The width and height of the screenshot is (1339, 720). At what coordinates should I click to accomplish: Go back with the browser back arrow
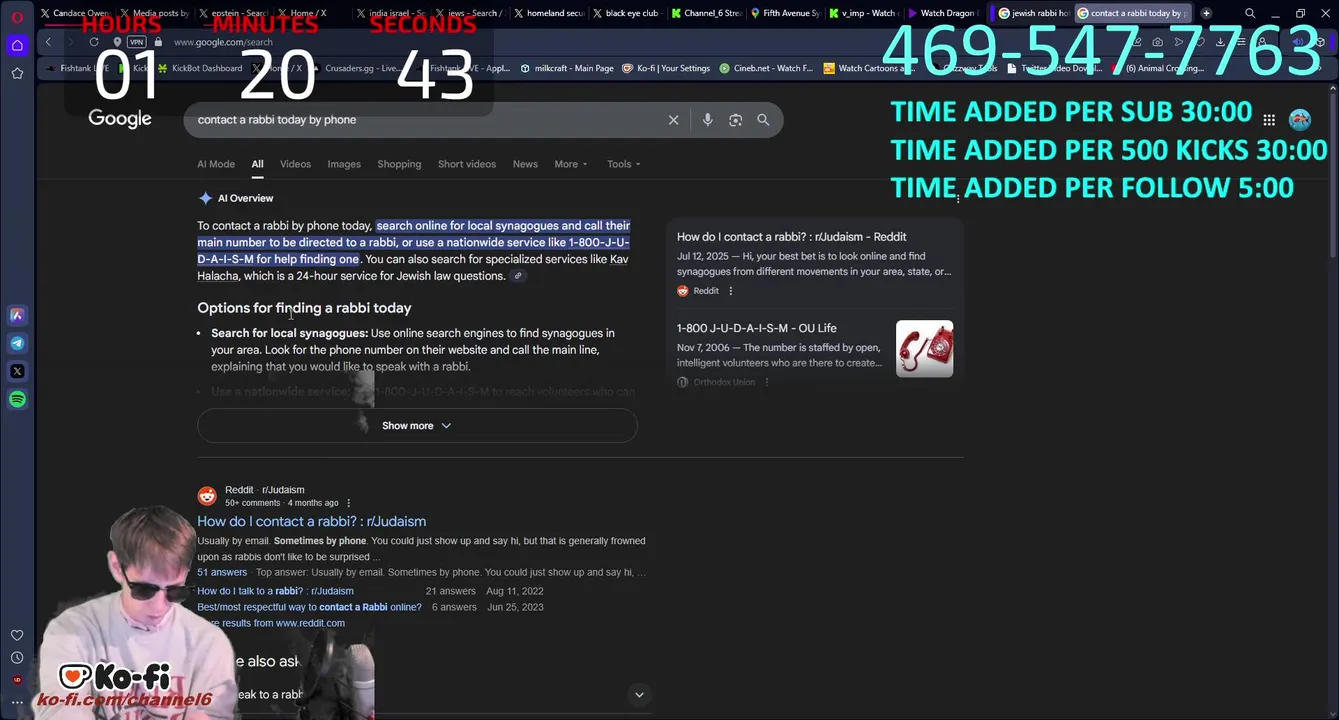48,42
